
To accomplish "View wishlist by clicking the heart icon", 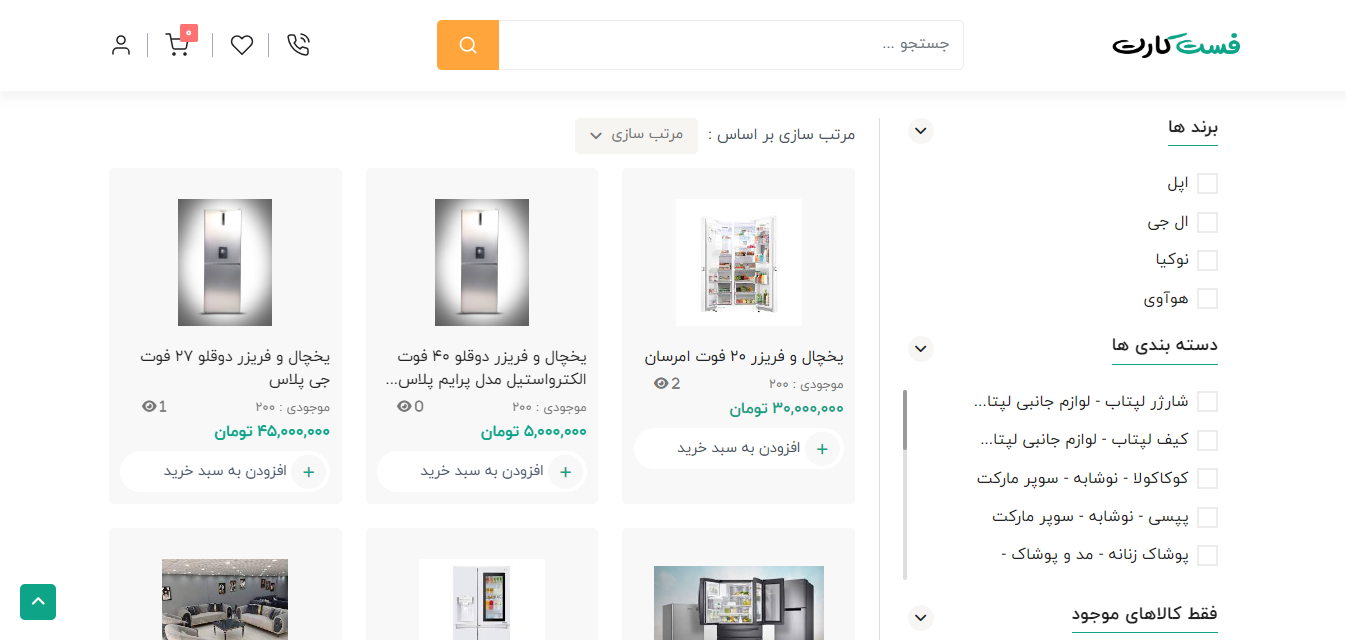I will [242, 45].
